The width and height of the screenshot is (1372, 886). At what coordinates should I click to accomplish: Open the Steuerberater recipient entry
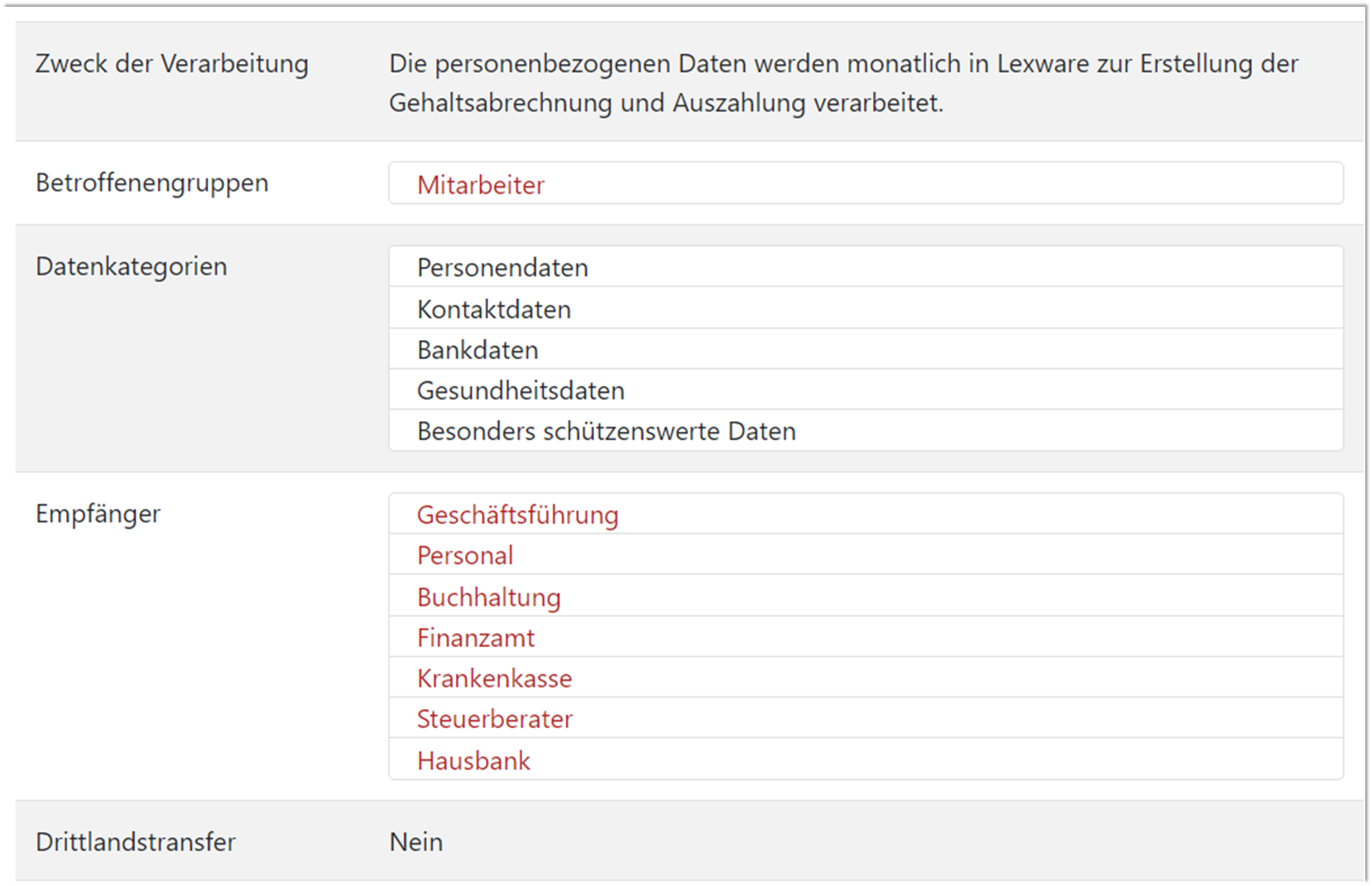(x=495, y=719)
